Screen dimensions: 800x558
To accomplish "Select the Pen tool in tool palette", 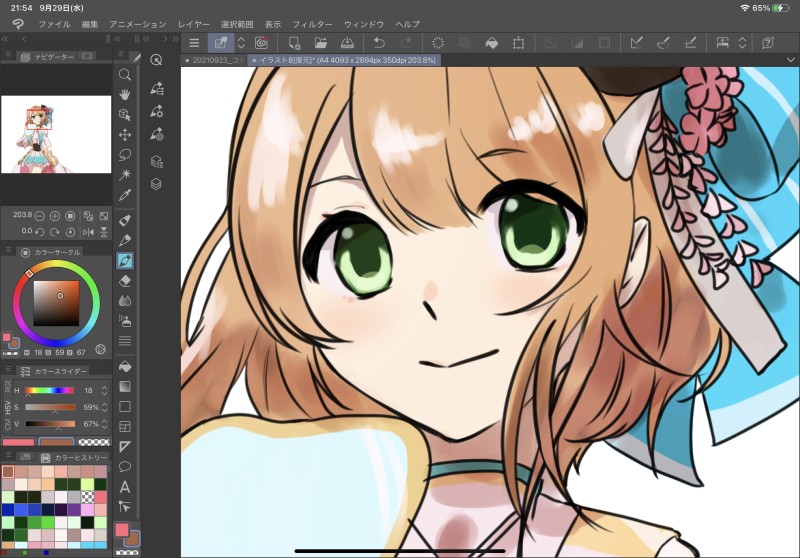I will pos(124,220).
